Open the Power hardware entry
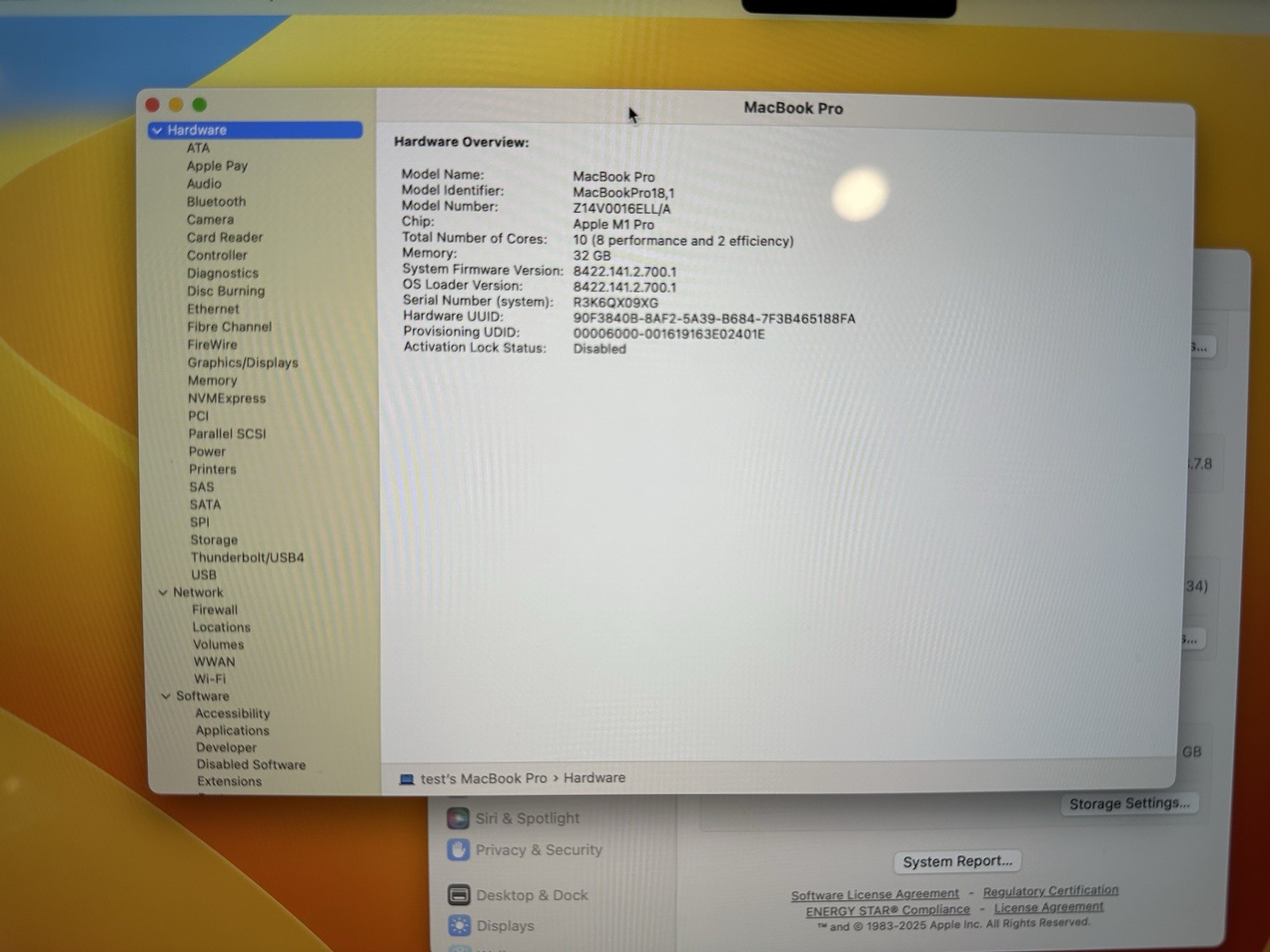The image size is (1270, 952). tap(207, 451)
